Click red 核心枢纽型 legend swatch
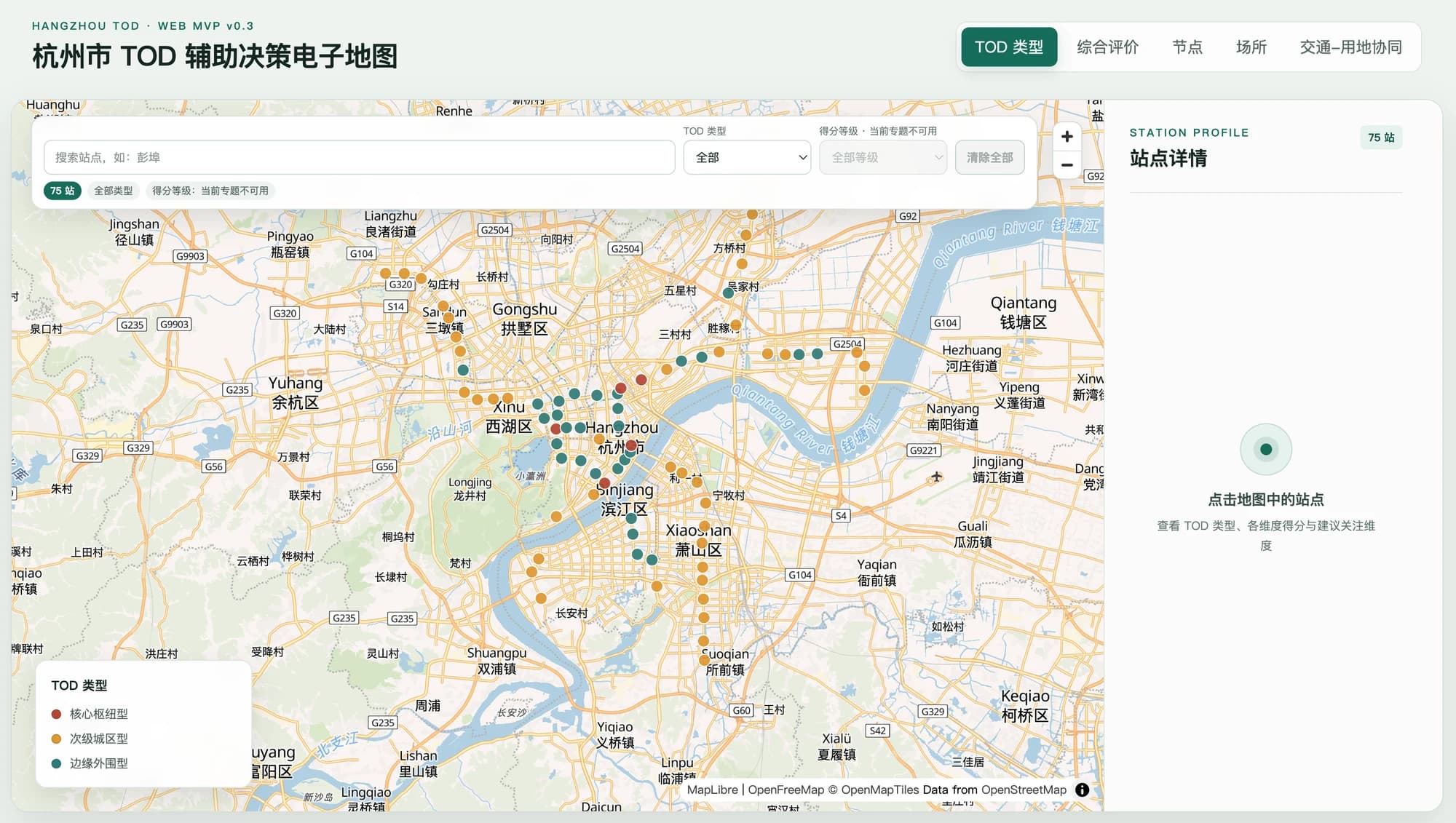Viewport: 1456px width, 823px height. pos(56,714)
